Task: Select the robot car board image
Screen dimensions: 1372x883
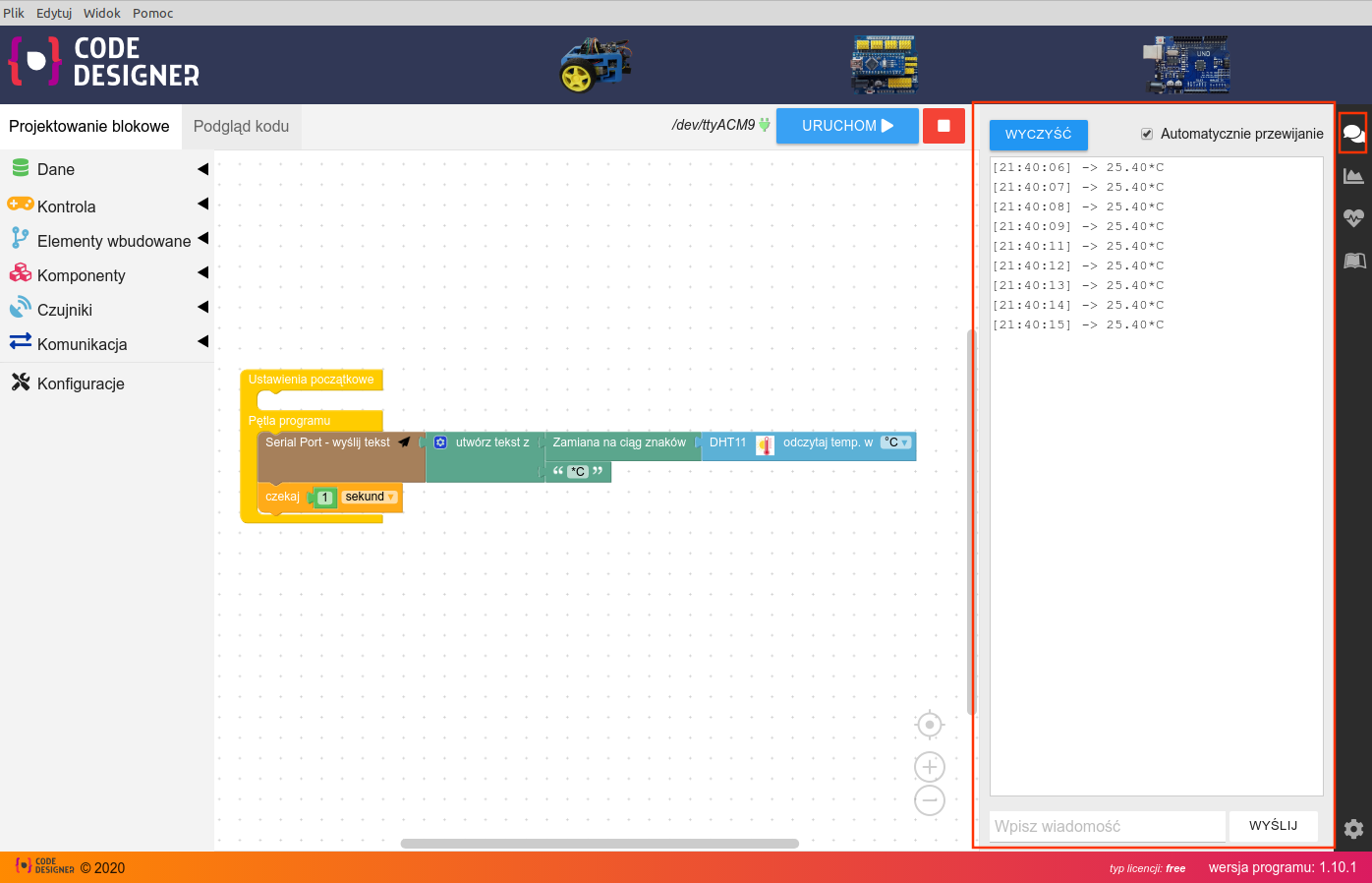Action: (596, 65)
